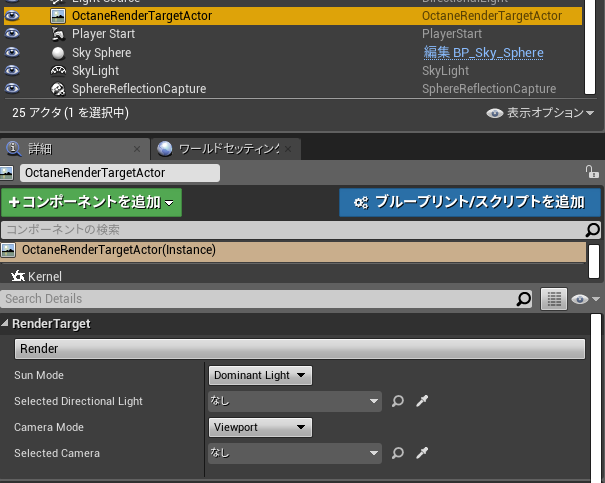605x483 pixels.
Task: Click the component search magnifier icon
Action: tap(593, 230)
